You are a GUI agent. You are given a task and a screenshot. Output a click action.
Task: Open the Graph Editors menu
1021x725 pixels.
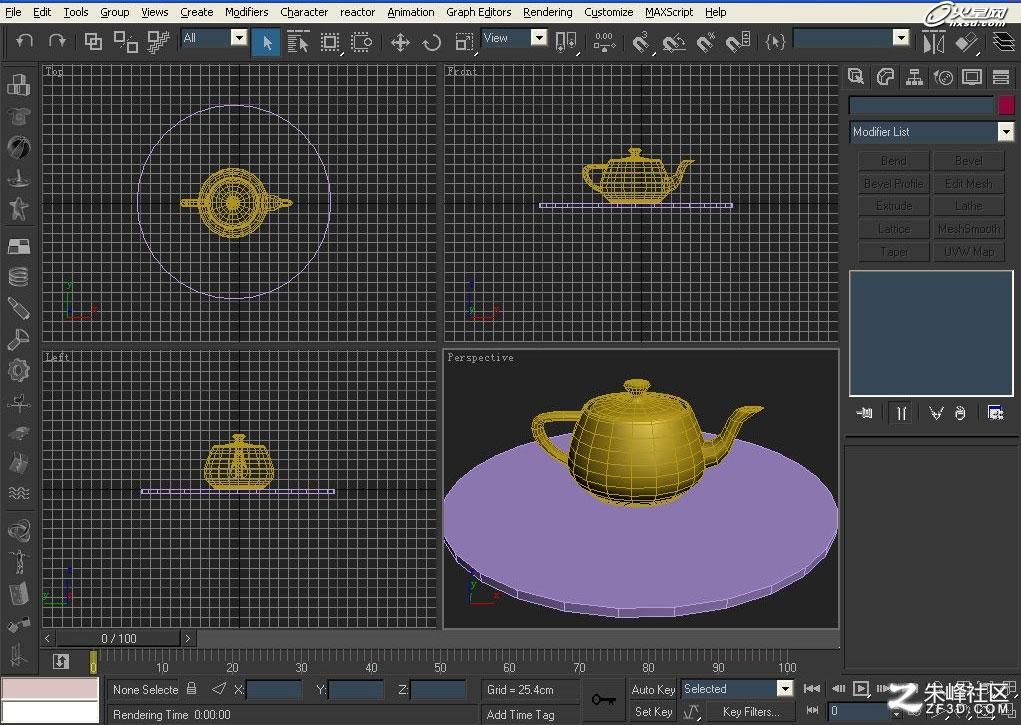479,12
